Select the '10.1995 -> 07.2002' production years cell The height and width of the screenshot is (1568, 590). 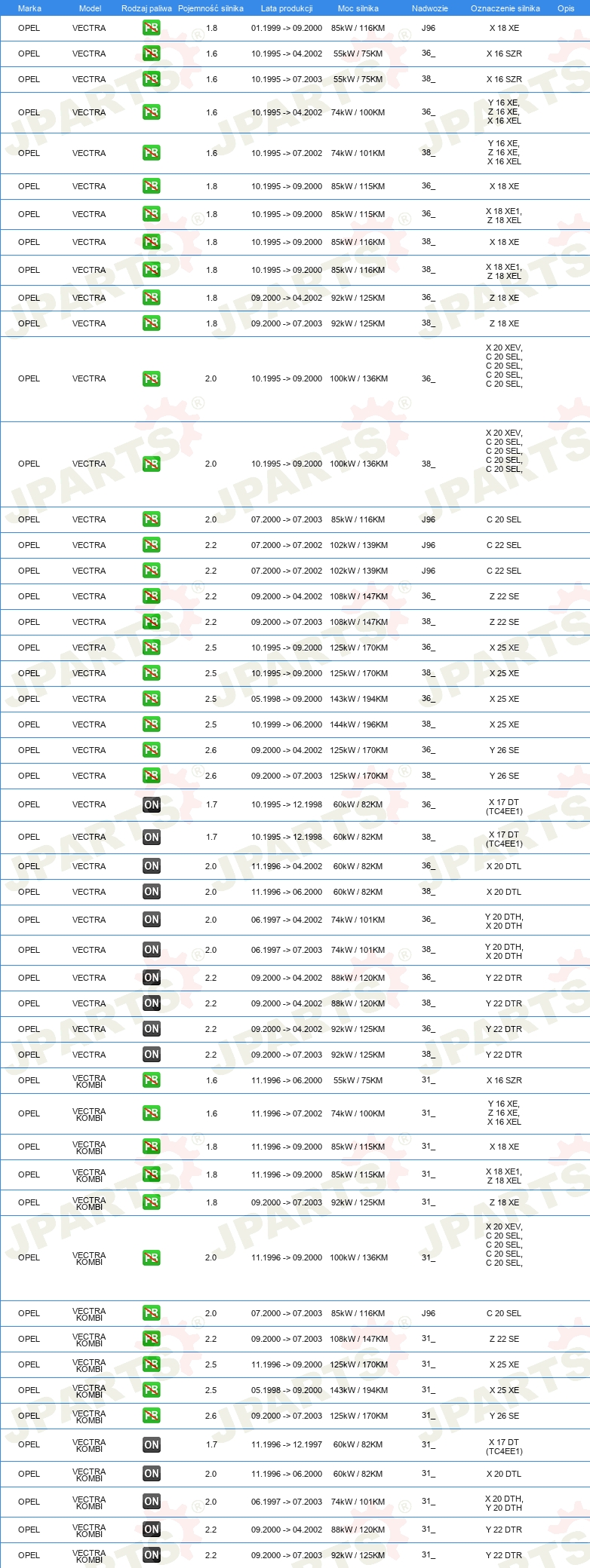point(287,153)
